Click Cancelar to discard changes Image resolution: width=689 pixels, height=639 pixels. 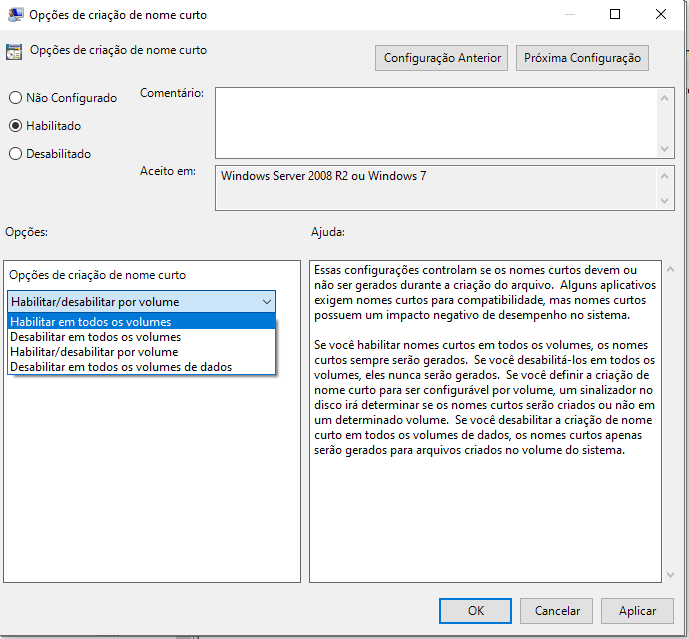click(557, 610)
